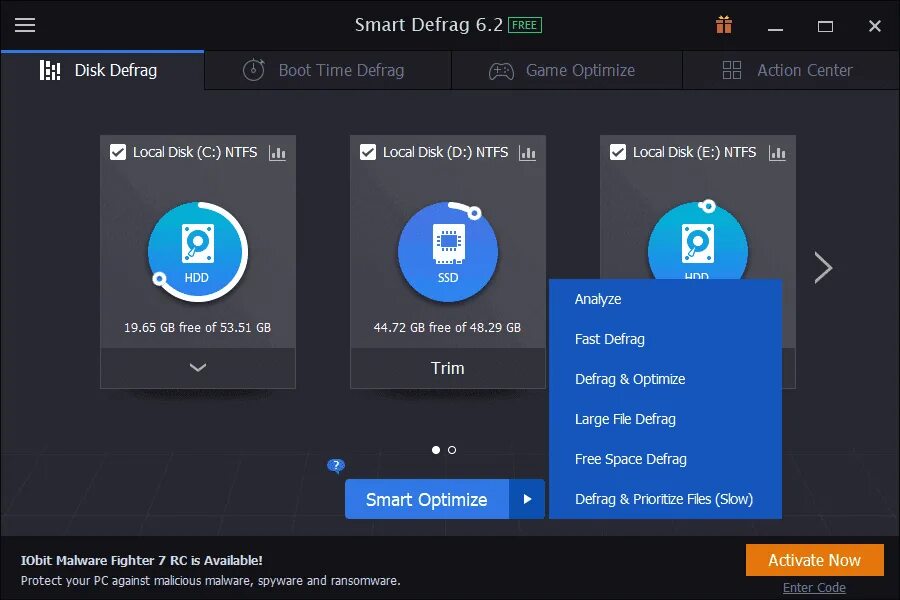The image size is (900, 600).
Task: View disk map chart for Local Disk (E:)
Action: [x=777, y=153]
